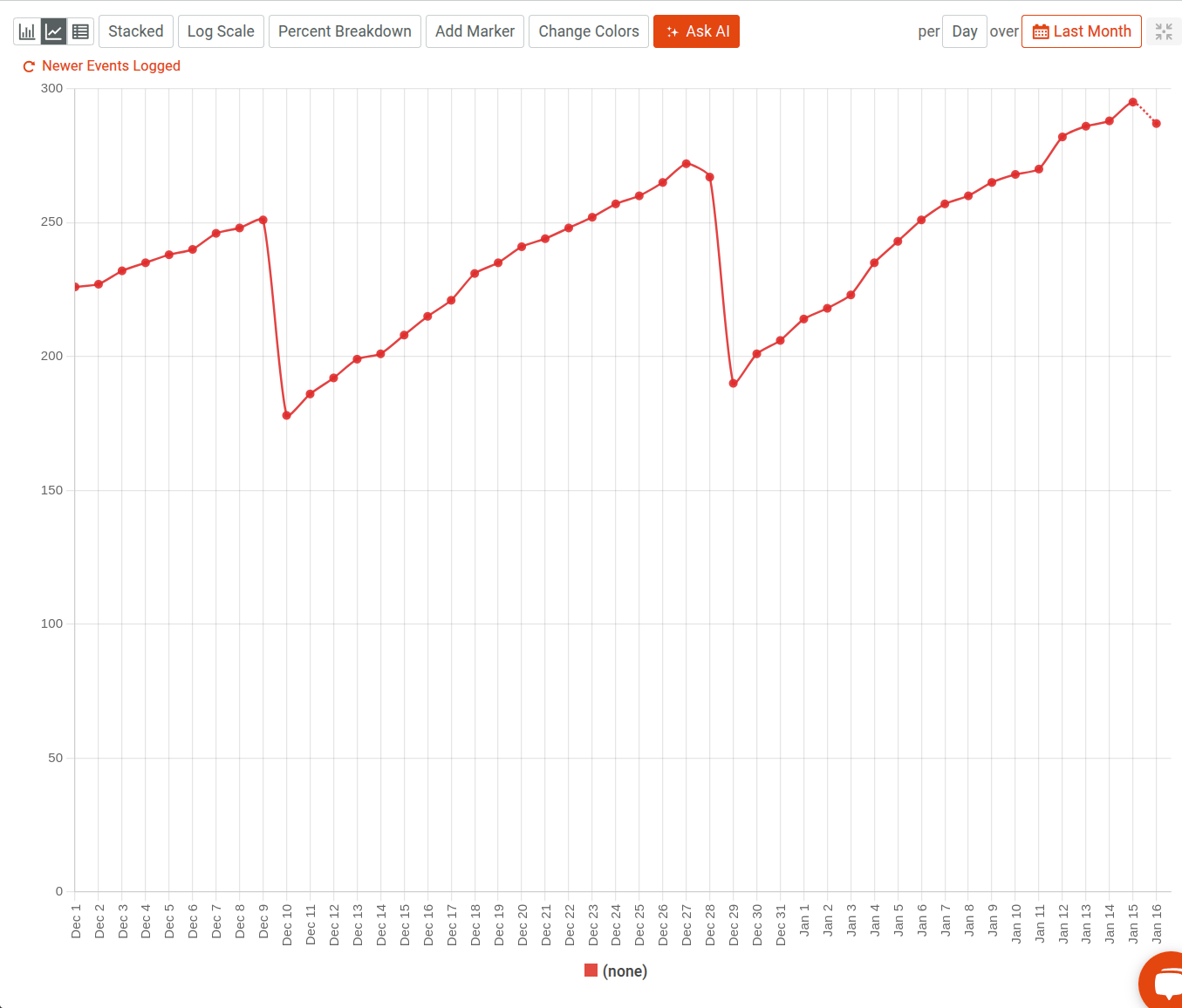Toggle Percent Breakdown display

(345, 31)
